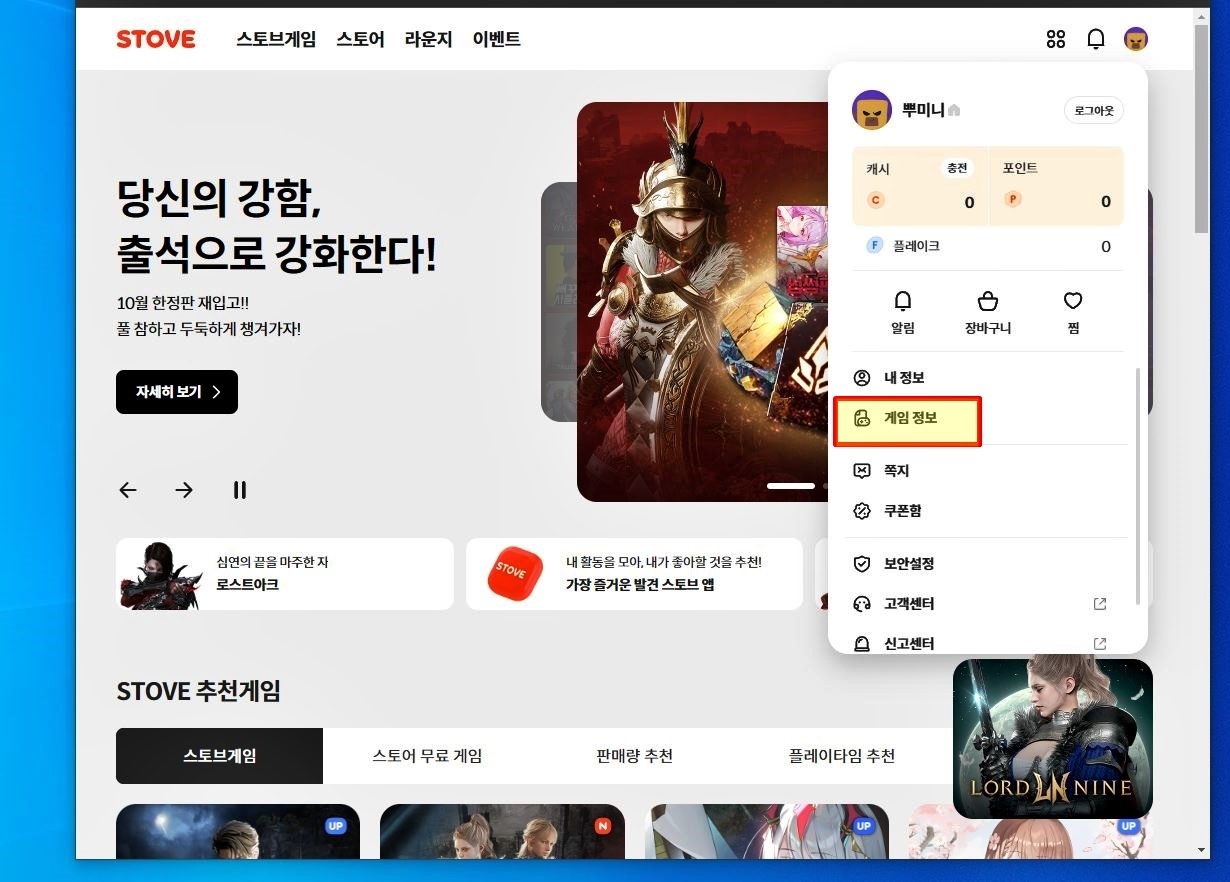Viewport: 1230px width, 882px height.
Task: Click the banner slide indicator bar
Action: coord(791,486)
